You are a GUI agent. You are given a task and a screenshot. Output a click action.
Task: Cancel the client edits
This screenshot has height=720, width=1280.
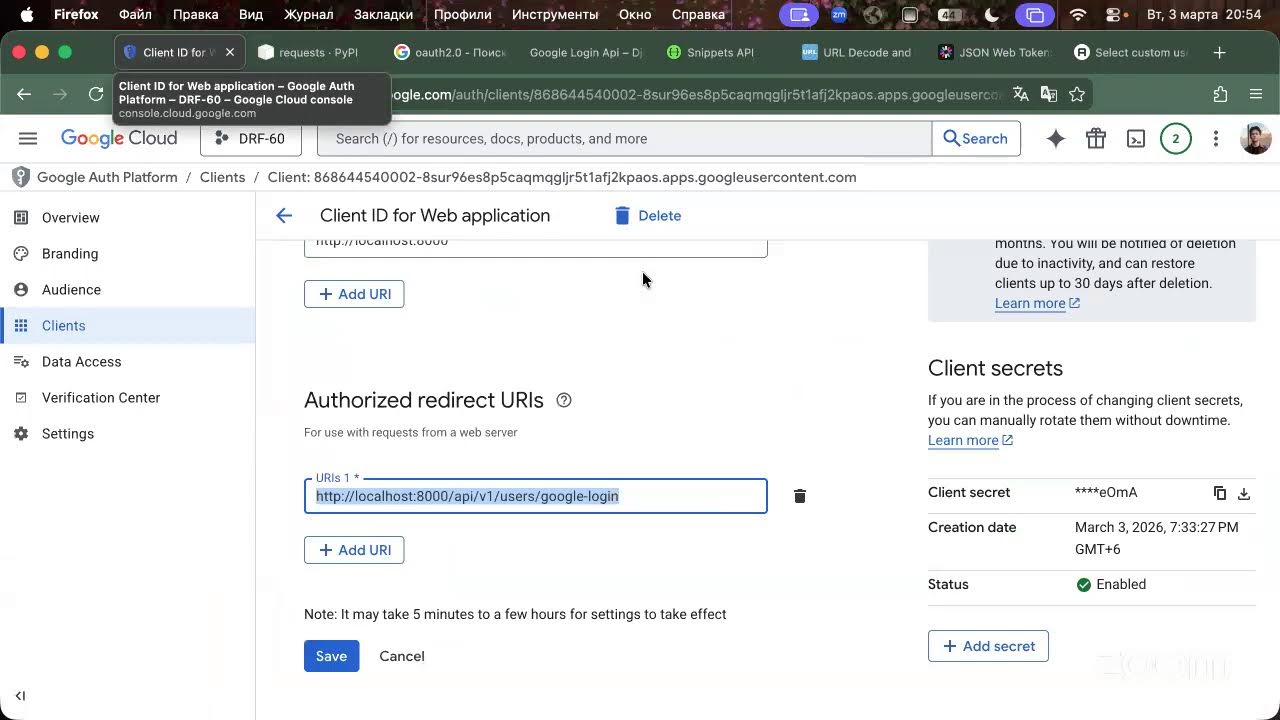click(402, 656)
